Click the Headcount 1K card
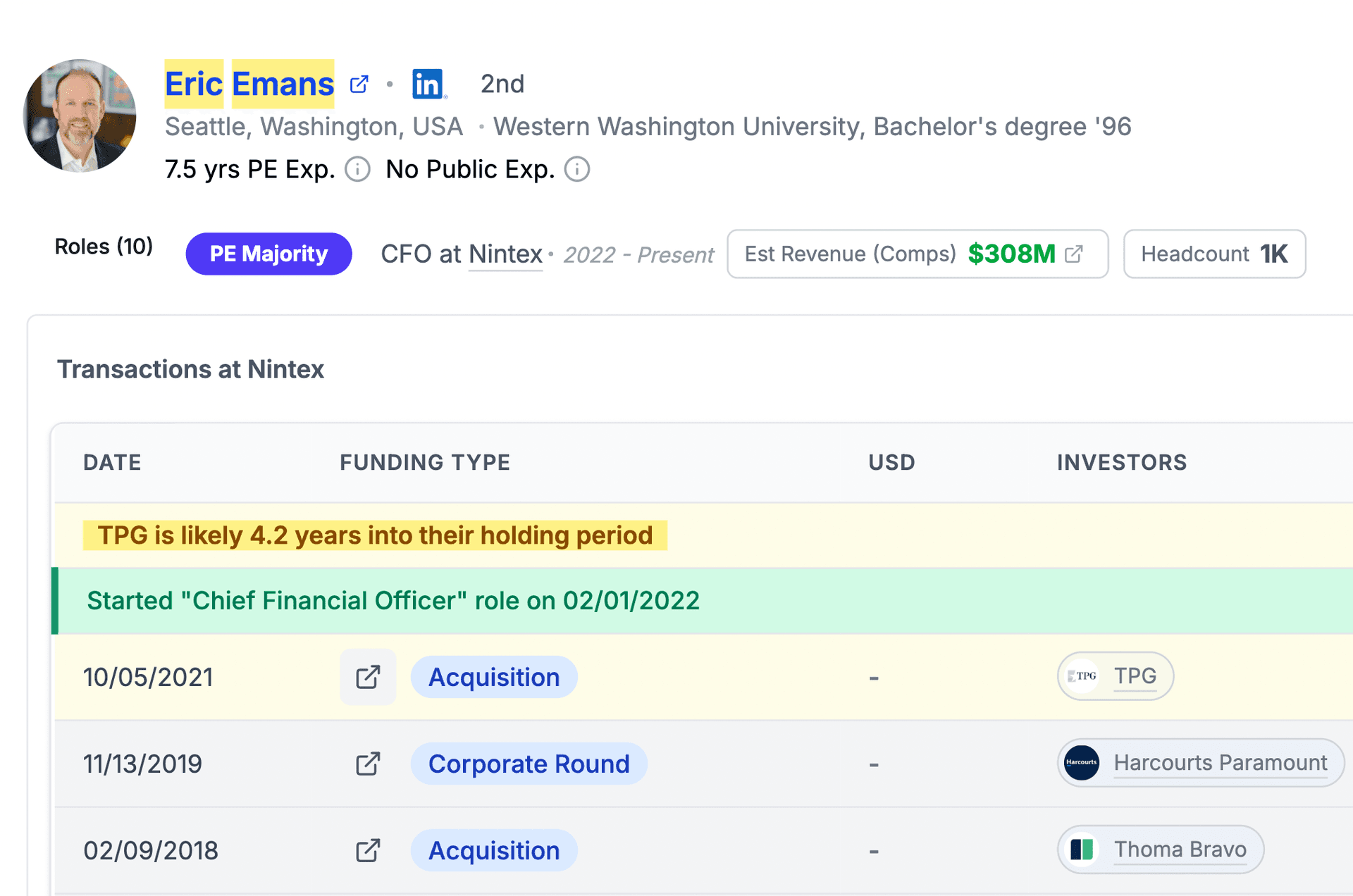The image size is (1353, 896). point(1214,254)
